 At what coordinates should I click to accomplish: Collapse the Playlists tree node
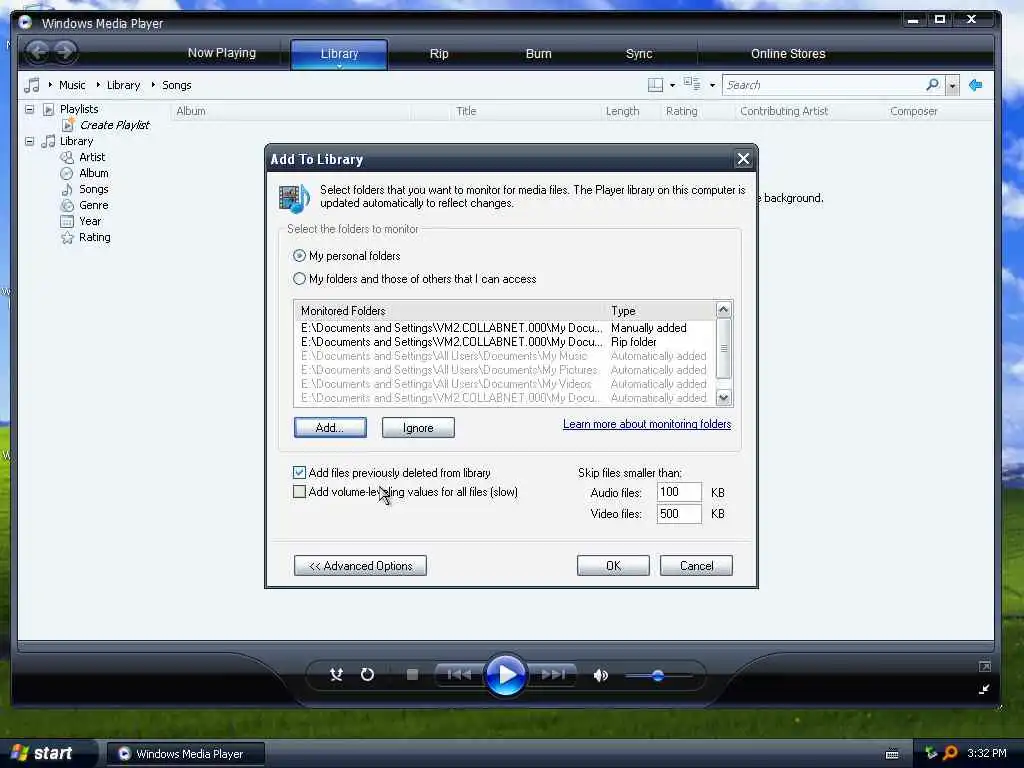(29, 109)
